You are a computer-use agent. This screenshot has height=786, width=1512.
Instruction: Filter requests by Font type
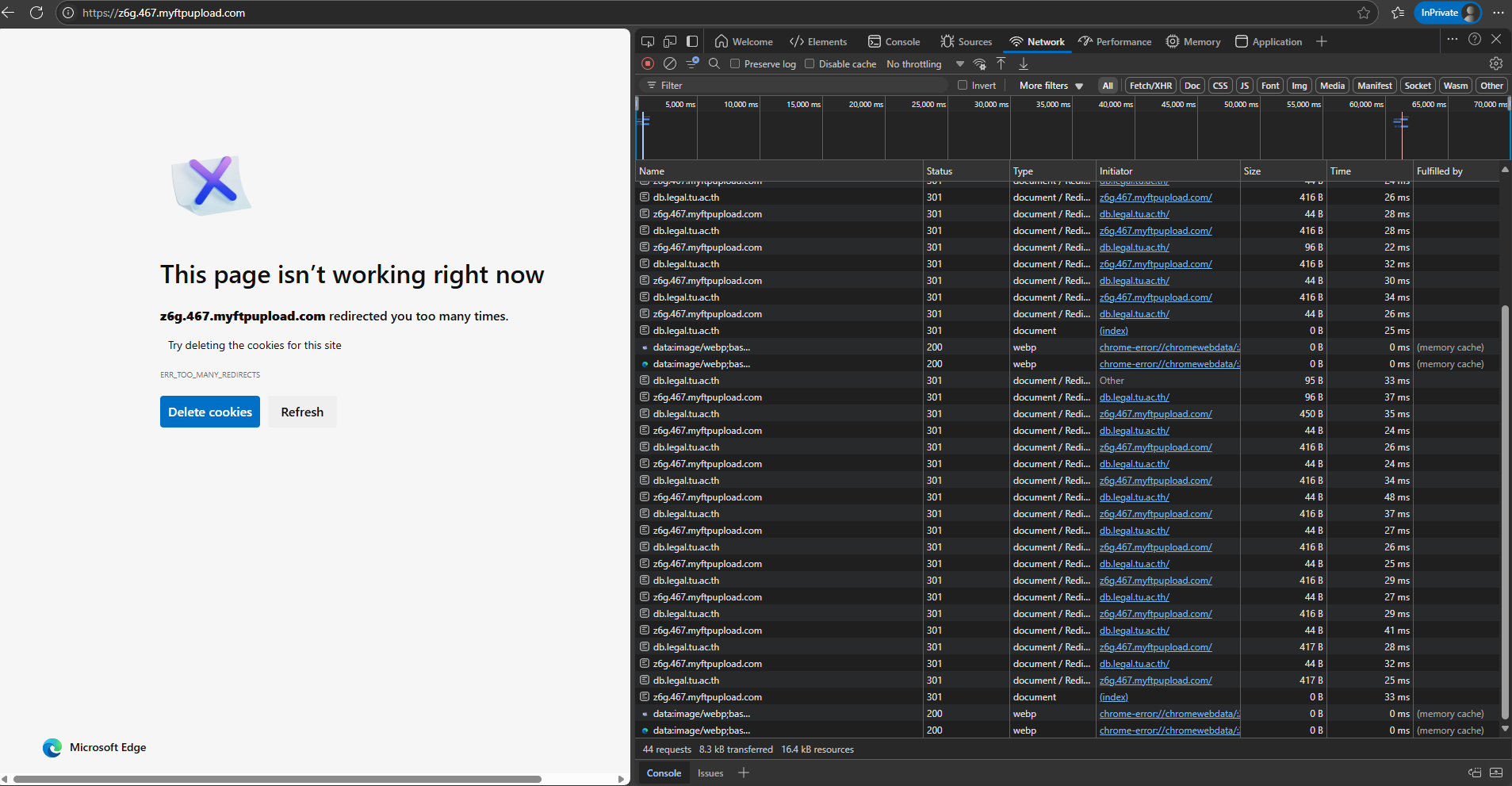click(1270, 86)
